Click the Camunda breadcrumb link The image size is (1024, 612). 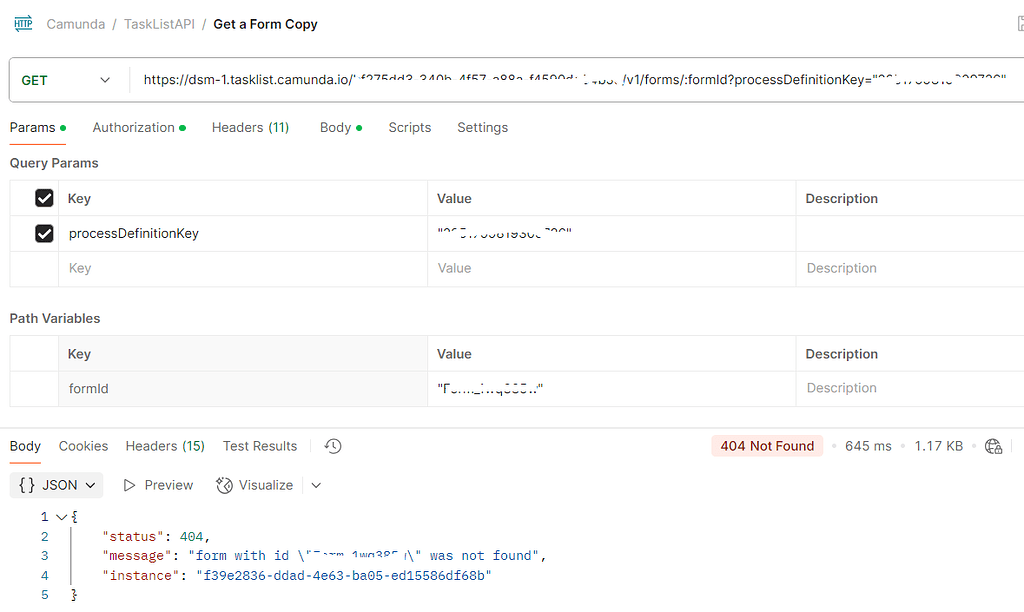75,24
